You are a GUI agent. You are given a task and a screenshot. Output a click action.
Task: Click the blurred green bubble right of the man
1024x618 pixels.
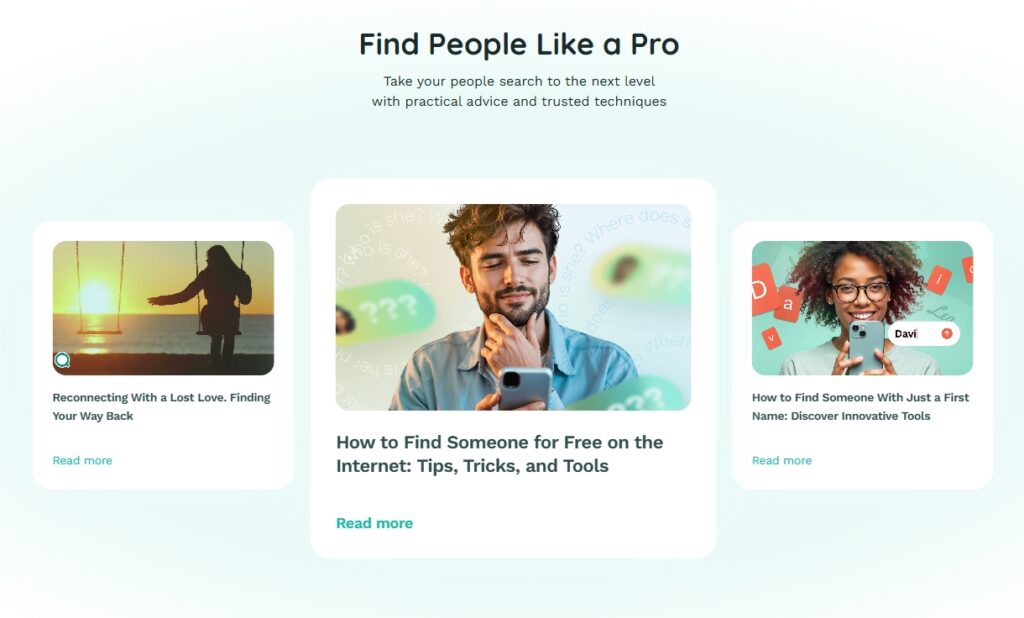coord(643,276)
